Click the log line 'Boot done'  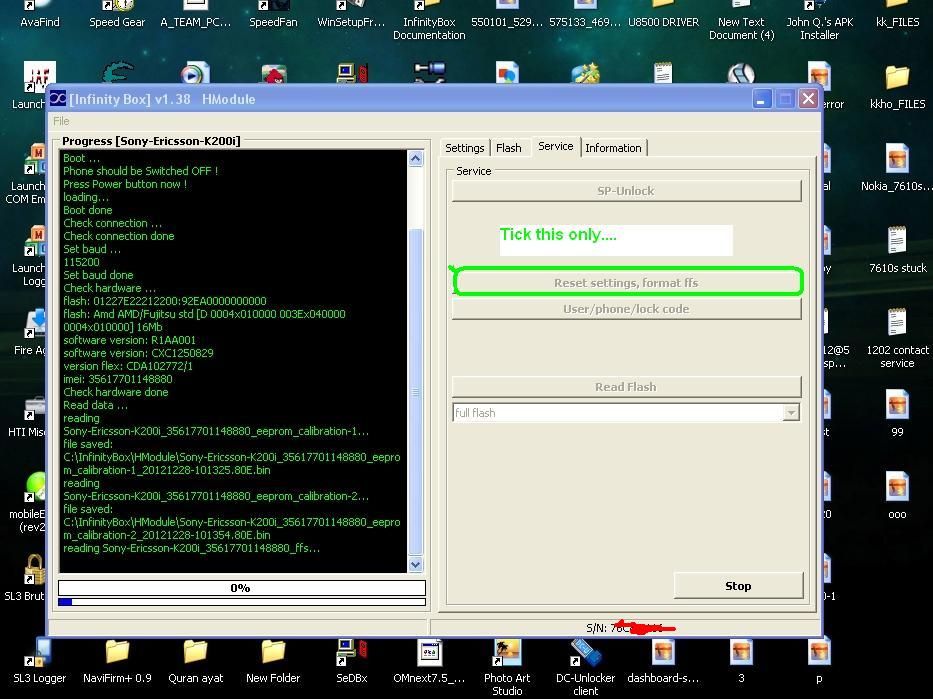point(87,210)
